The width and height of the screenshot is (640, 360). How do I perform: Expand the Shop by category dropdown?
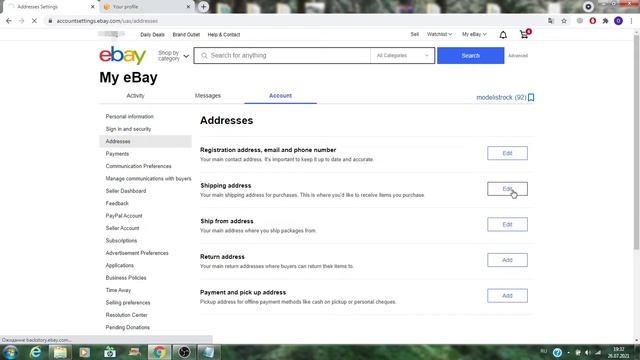coord(173,56)
